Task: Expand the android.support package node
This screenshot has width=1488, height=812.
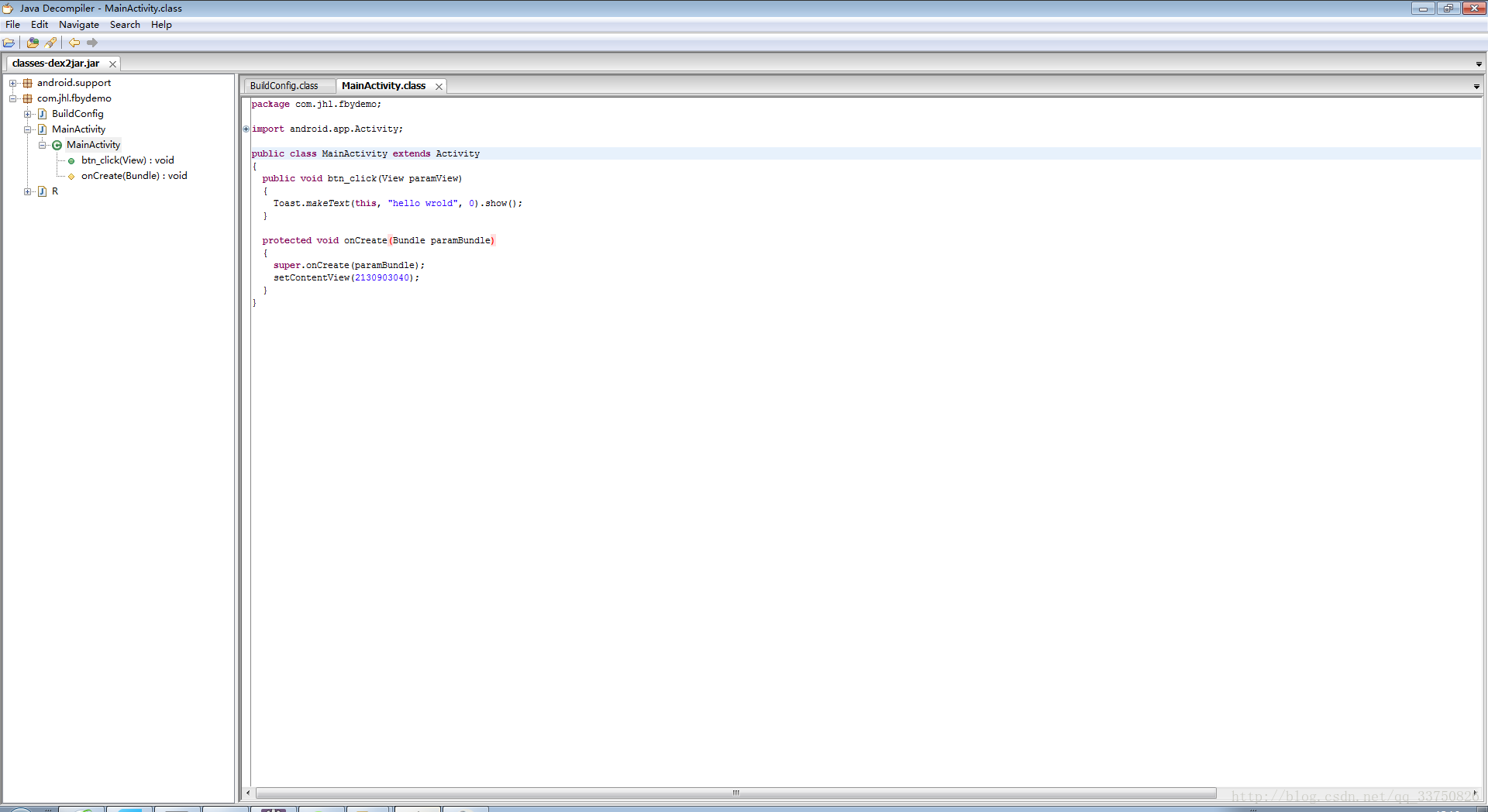Action: coord(12,83)
